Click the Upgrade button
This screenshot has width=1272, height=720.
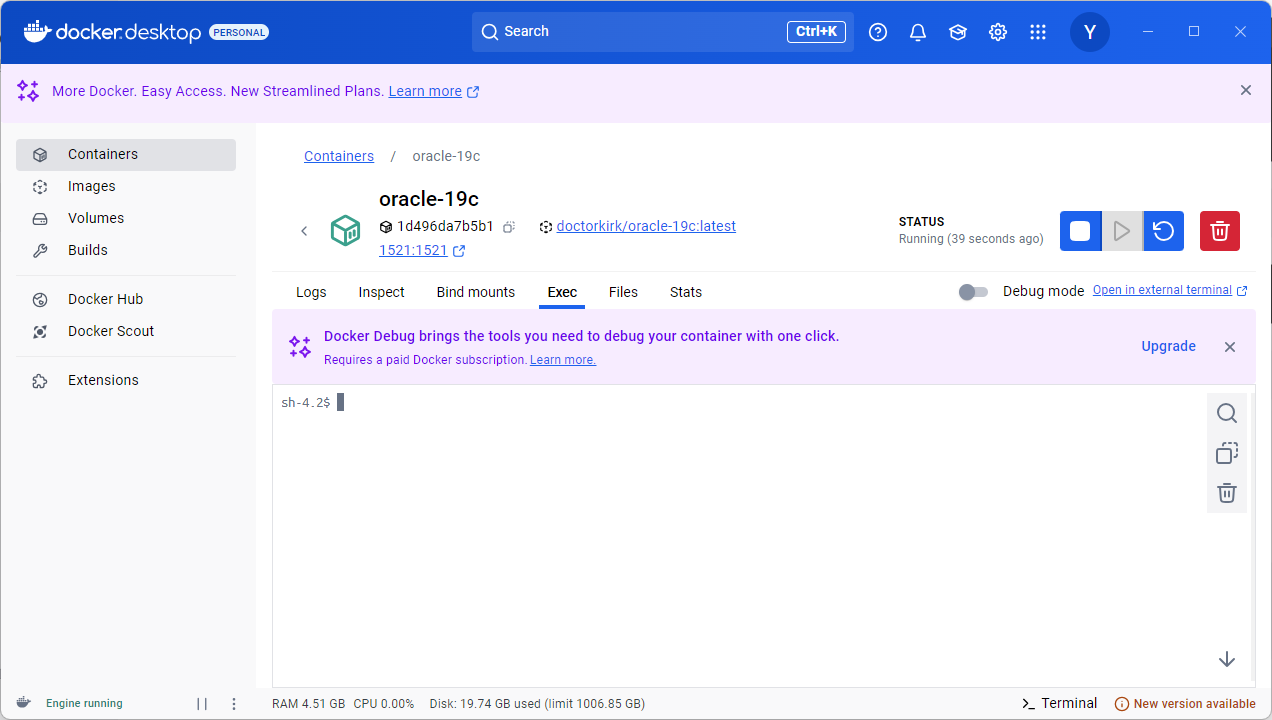point(1169,346)
